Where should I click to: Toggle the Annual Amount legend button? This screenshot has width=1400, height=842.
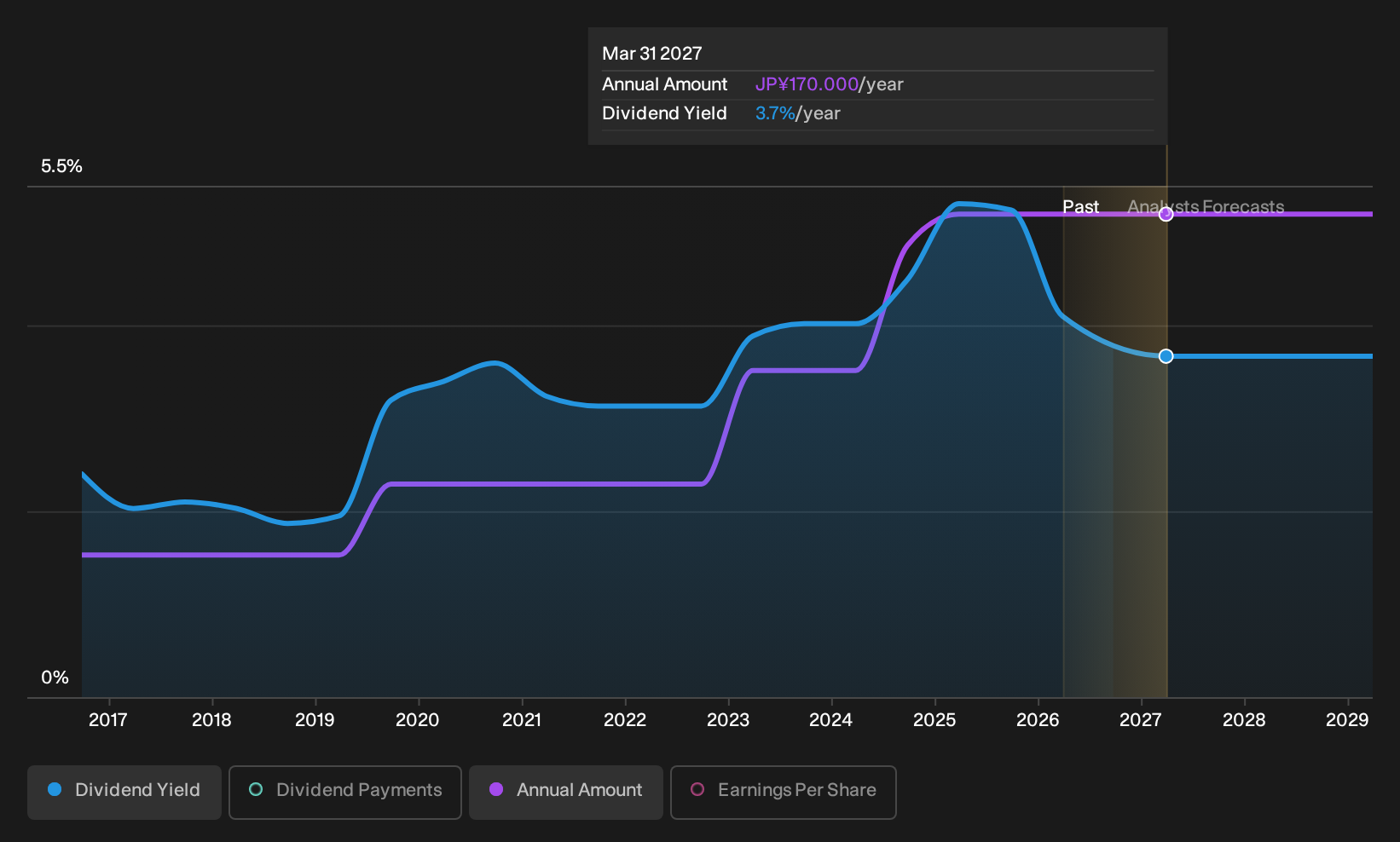pyautogui.click(x=566, y=793)
